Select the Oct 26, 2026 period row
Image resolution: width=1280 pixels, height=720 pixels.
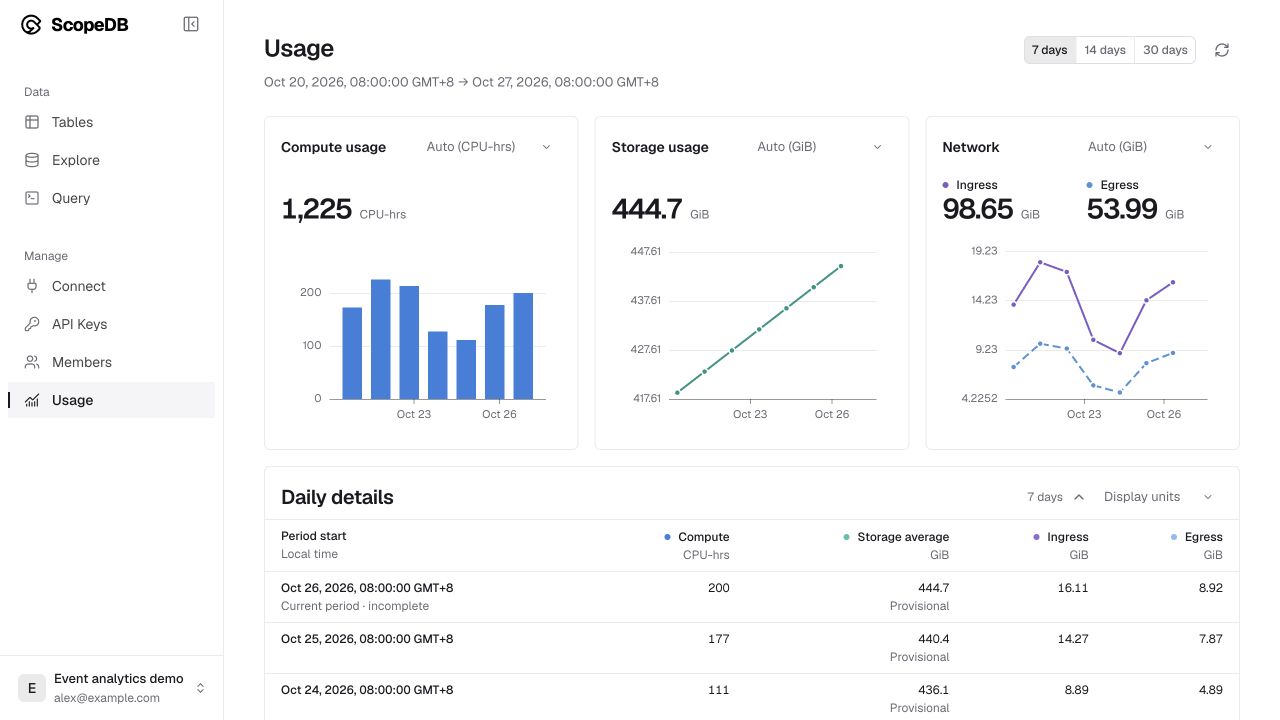click(x=752, y=597)
